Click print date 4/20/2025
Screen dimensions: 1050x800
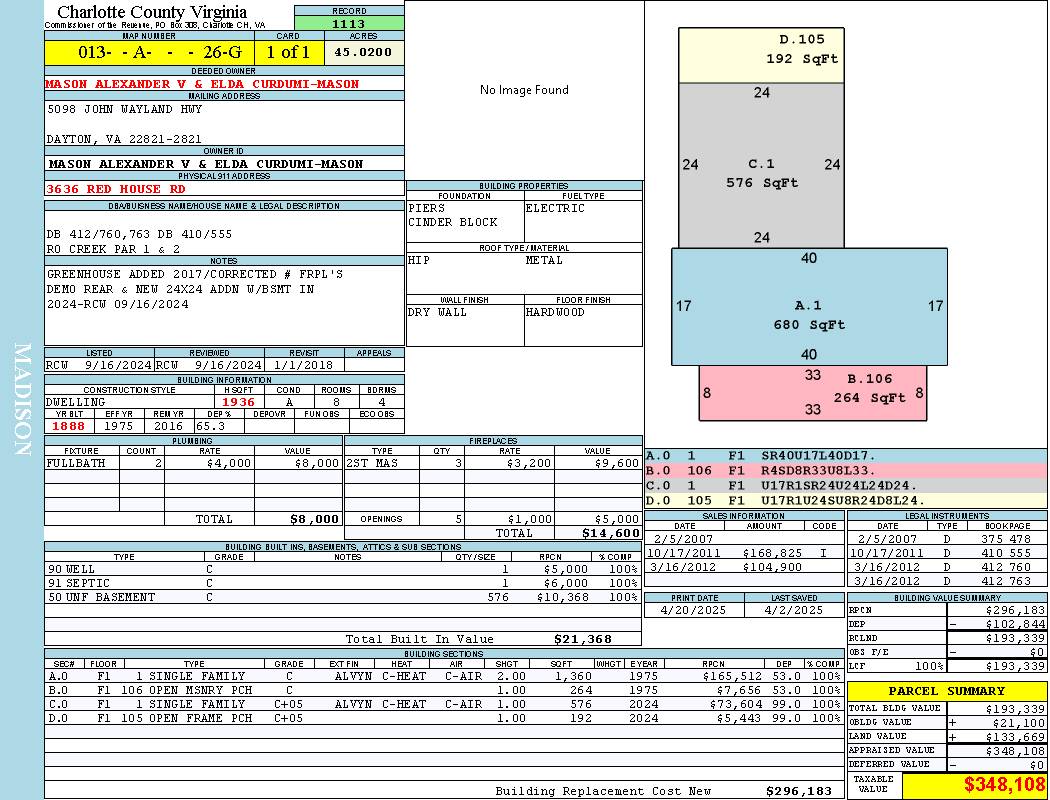[693, 611]
